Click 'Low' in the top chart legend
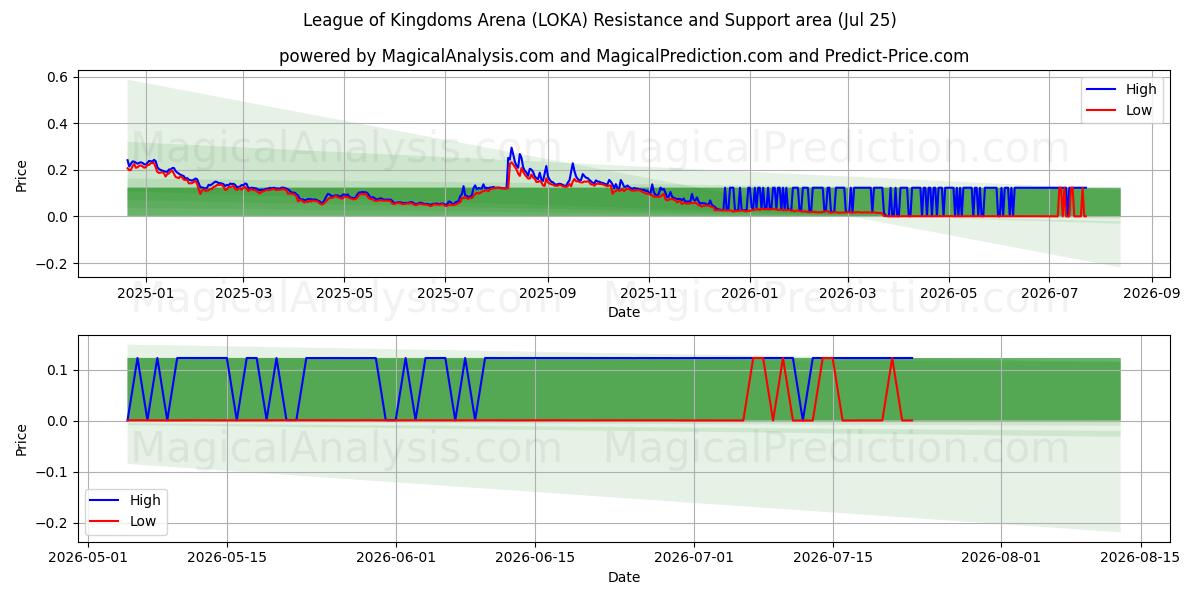The height and width of the screenshot is (600, 1200). (x=1139, y=111)
